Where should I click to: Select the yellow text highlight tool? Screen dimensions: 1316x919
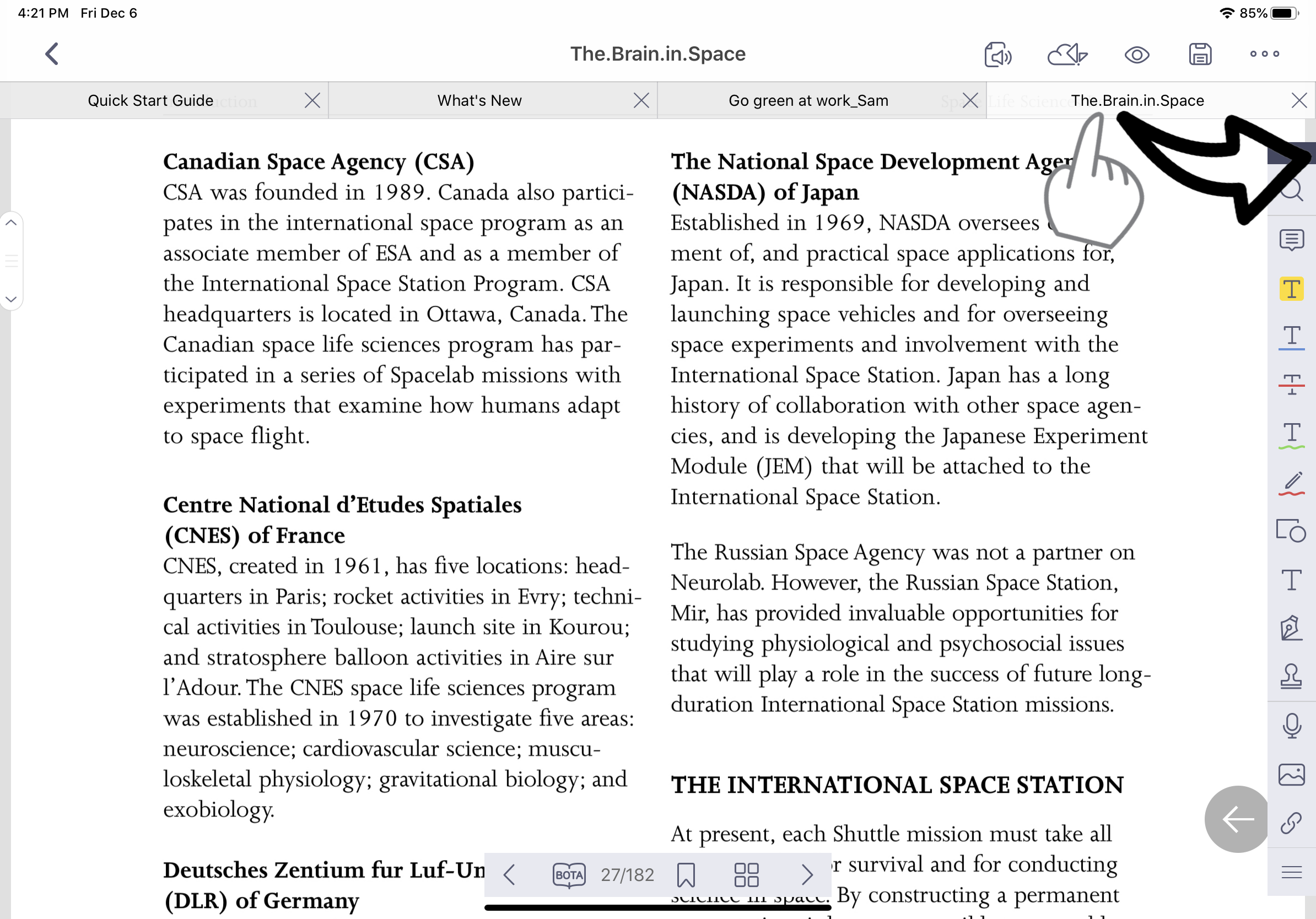click(x=1291, y=289)
